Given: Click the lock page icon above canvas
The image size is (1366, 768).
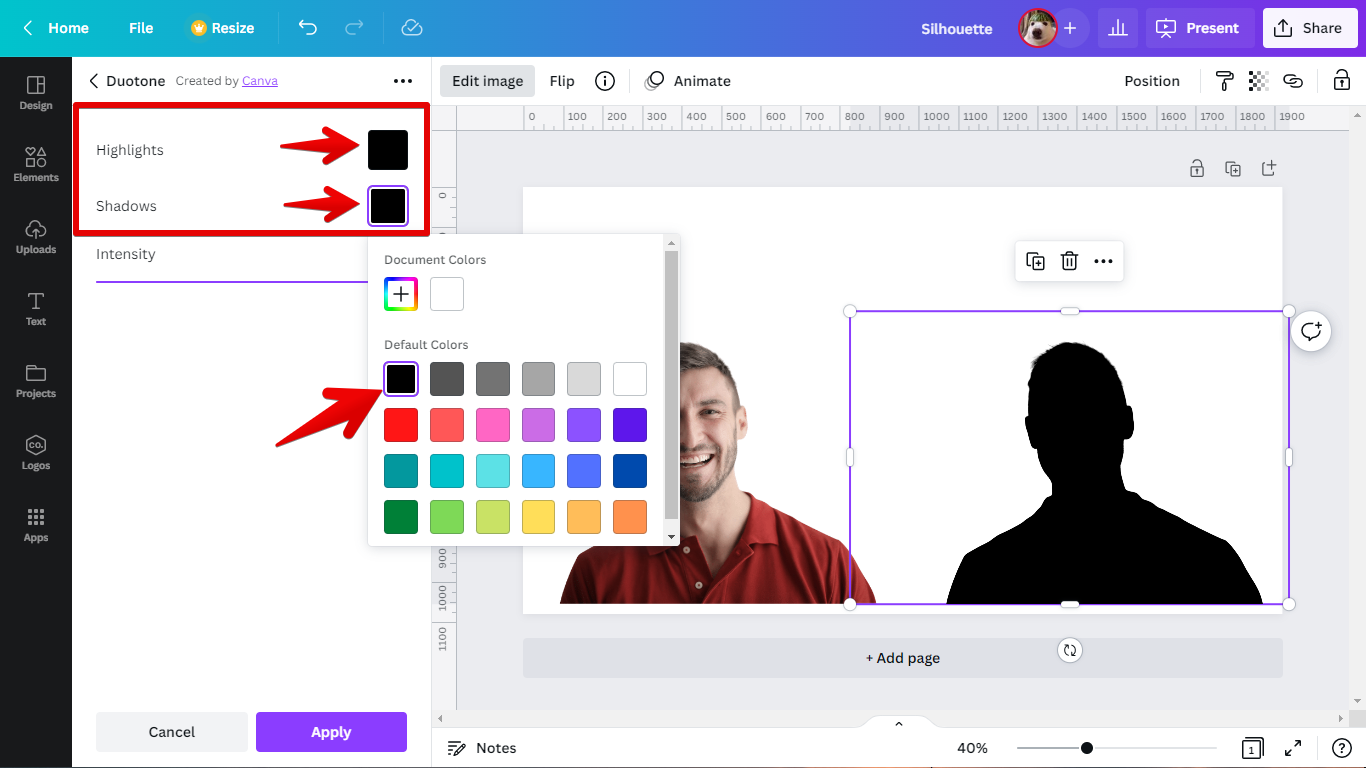Looking at the screenshot, I should (x=1197, y=169).
